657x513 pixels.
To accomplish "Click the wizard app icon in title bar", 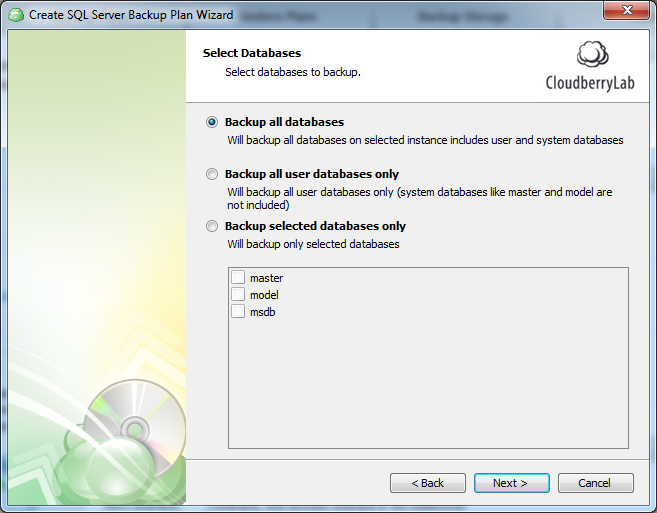I will pyautogui.click(x=15, y=15).
